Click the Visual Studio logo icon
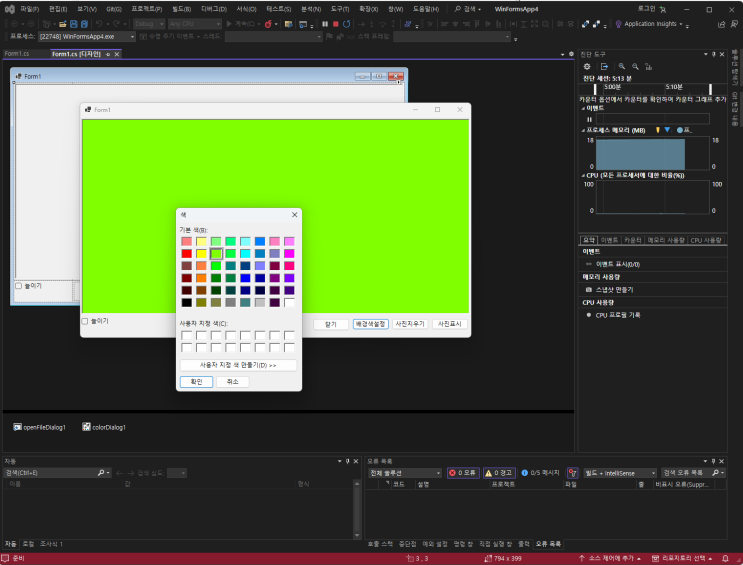The height and width of the screenshot is (565, 743). coord(9,9)
